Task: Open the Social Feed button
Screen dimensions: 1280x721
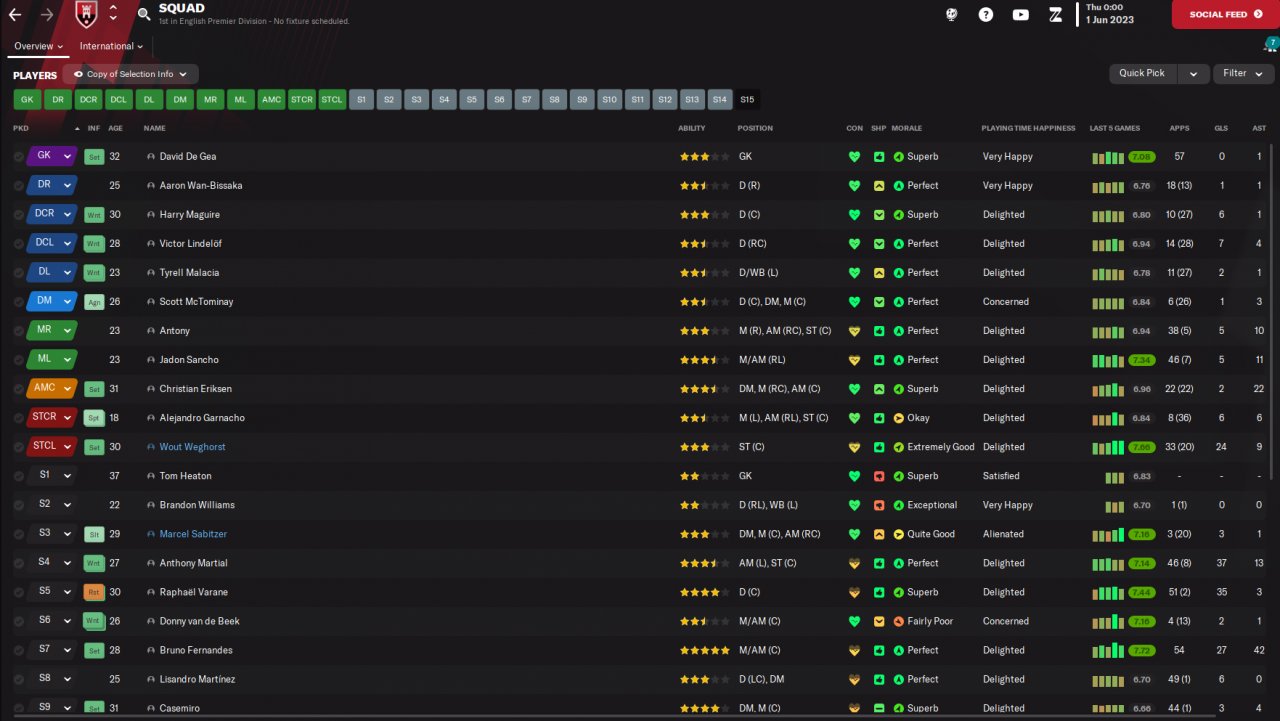Action: pos(1225,15)
